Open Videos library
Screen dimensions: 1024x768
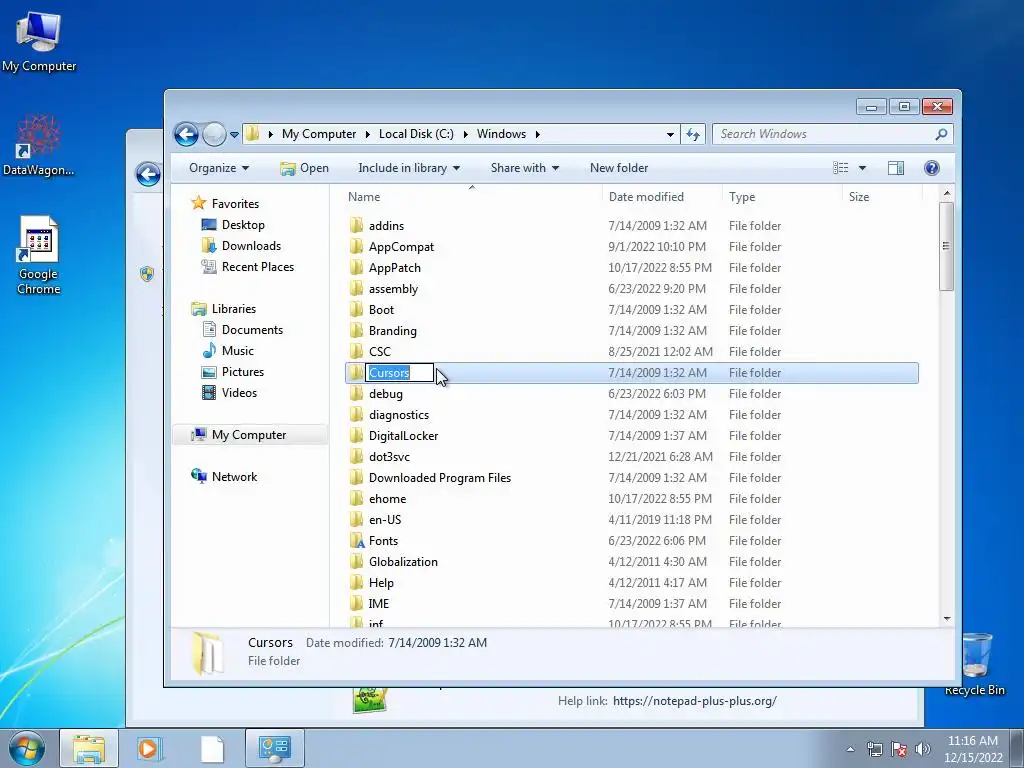[239, 392]
